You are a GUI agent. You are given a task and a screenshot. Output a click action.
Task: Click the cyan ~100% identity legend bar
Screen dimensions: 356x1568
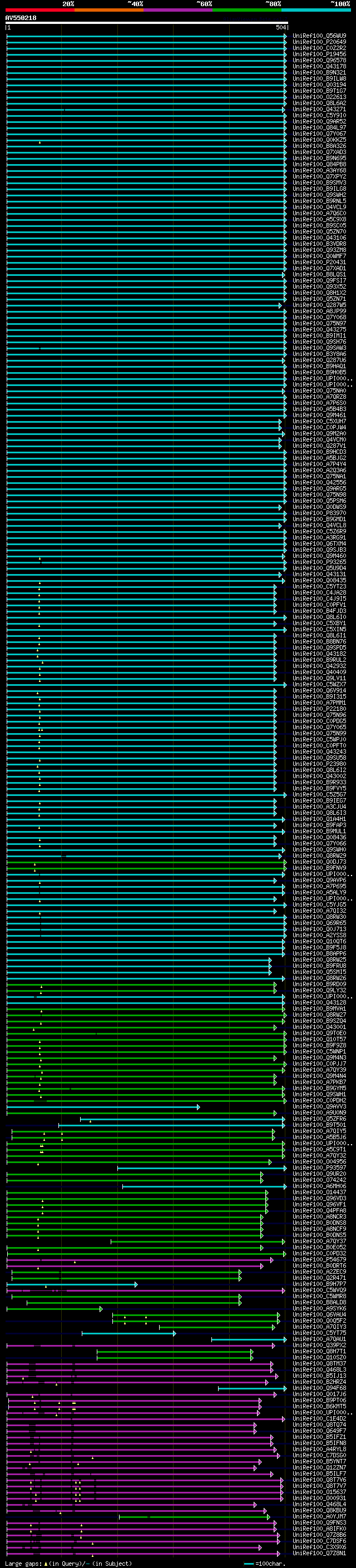click(316, 10)
